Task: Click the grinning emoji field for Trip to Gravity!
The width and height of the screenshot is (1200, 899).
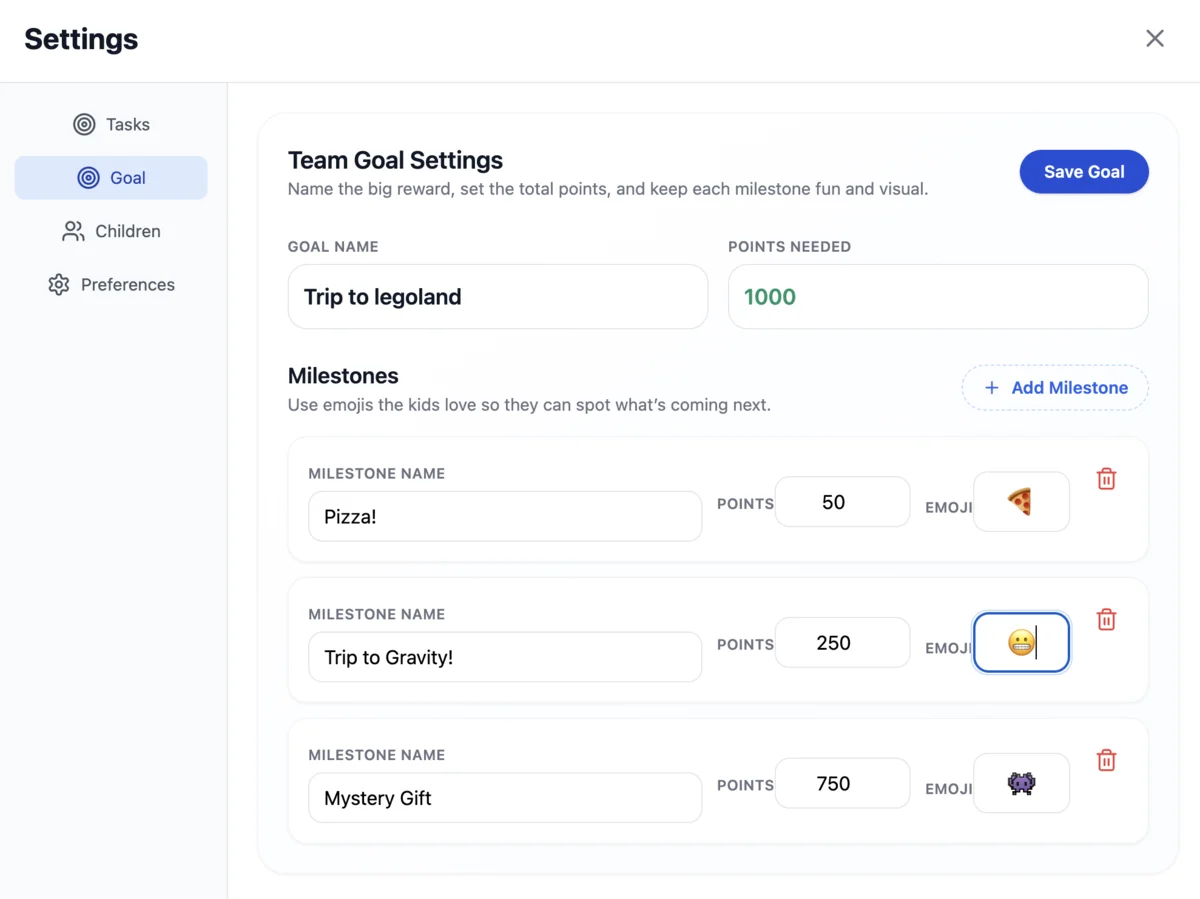Action: click(x=1021, y=643)
